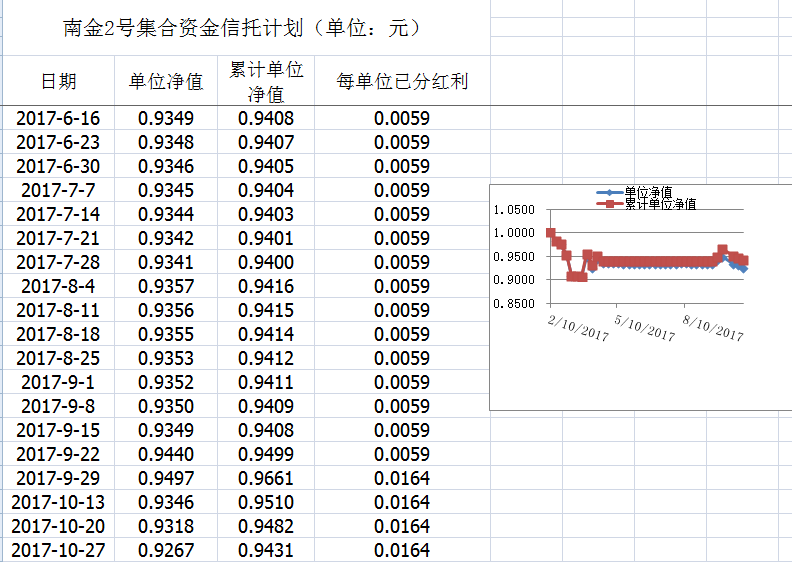
Task: Select the 累计单位净值 column header cell
Action: coord(266,82)
